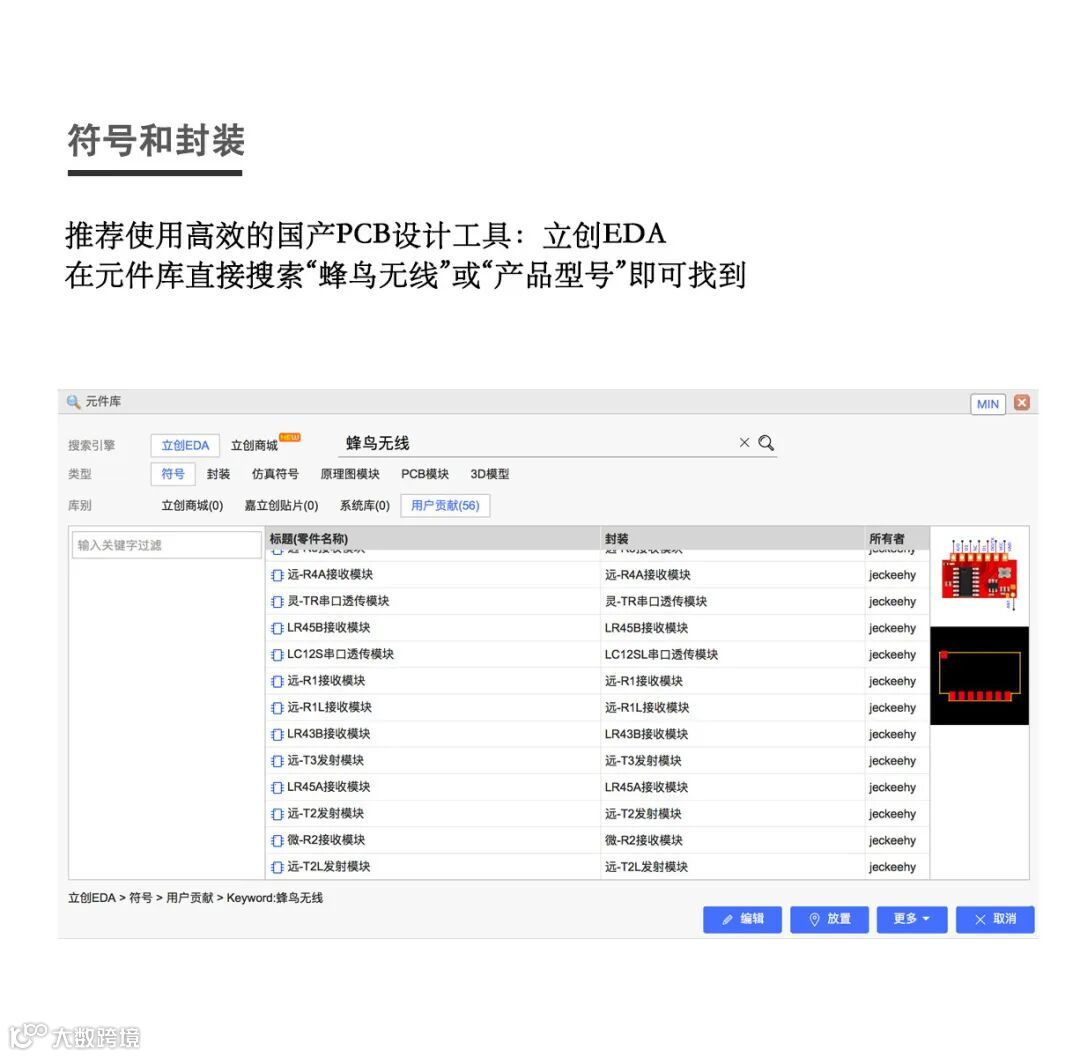Click symbol icon of 远-T2发射模块 row
The width and height of the screenshot is (1080, 1057).
coord(277,814)
